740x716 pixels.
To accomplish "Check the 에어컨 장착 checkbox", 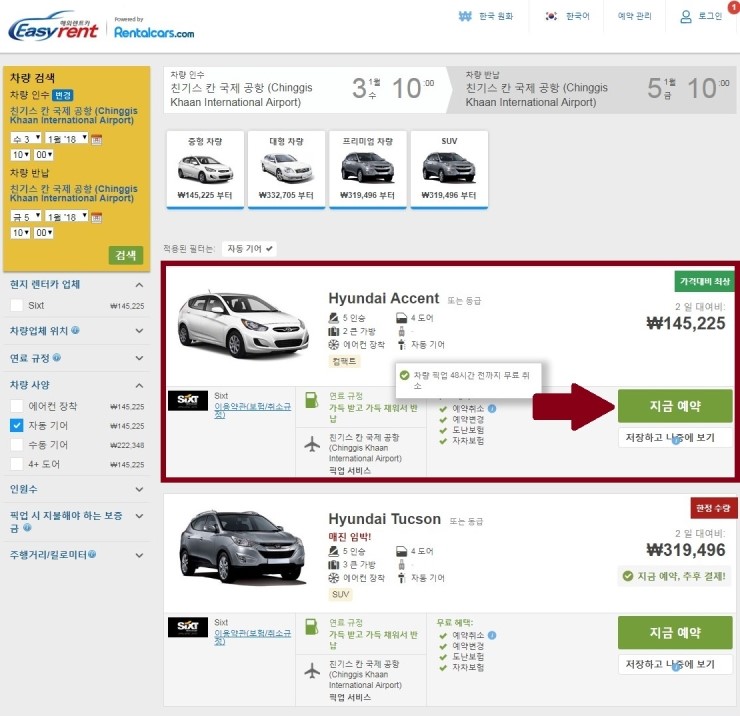I will pos(17,406).
